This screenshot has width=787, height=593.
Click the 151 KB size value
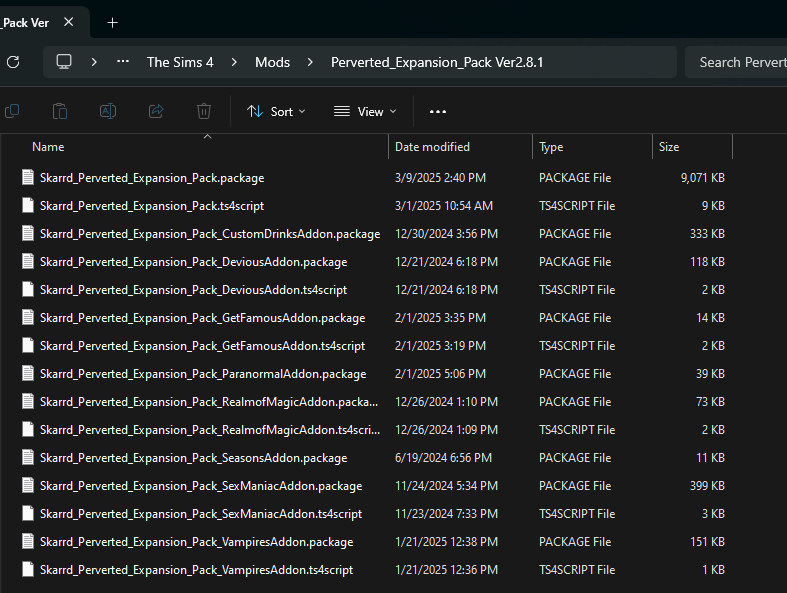tap(707, 542)
